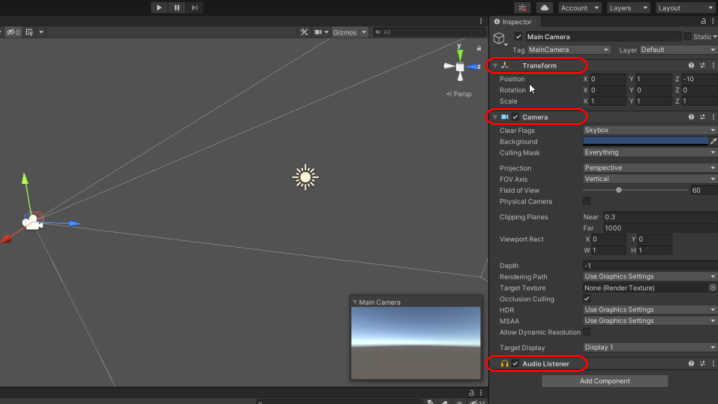
Task: Open Transform component presets icon
Action: pyautogui.click(x=702, y=66)
